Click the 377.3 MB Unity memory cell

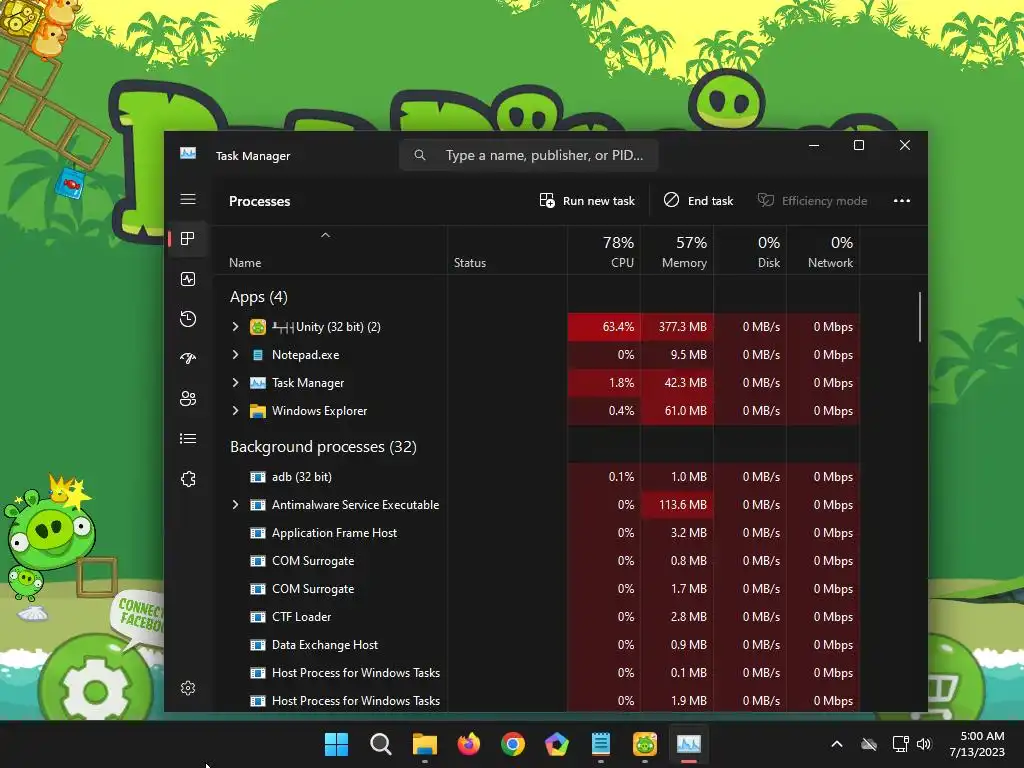coord(677,327)
